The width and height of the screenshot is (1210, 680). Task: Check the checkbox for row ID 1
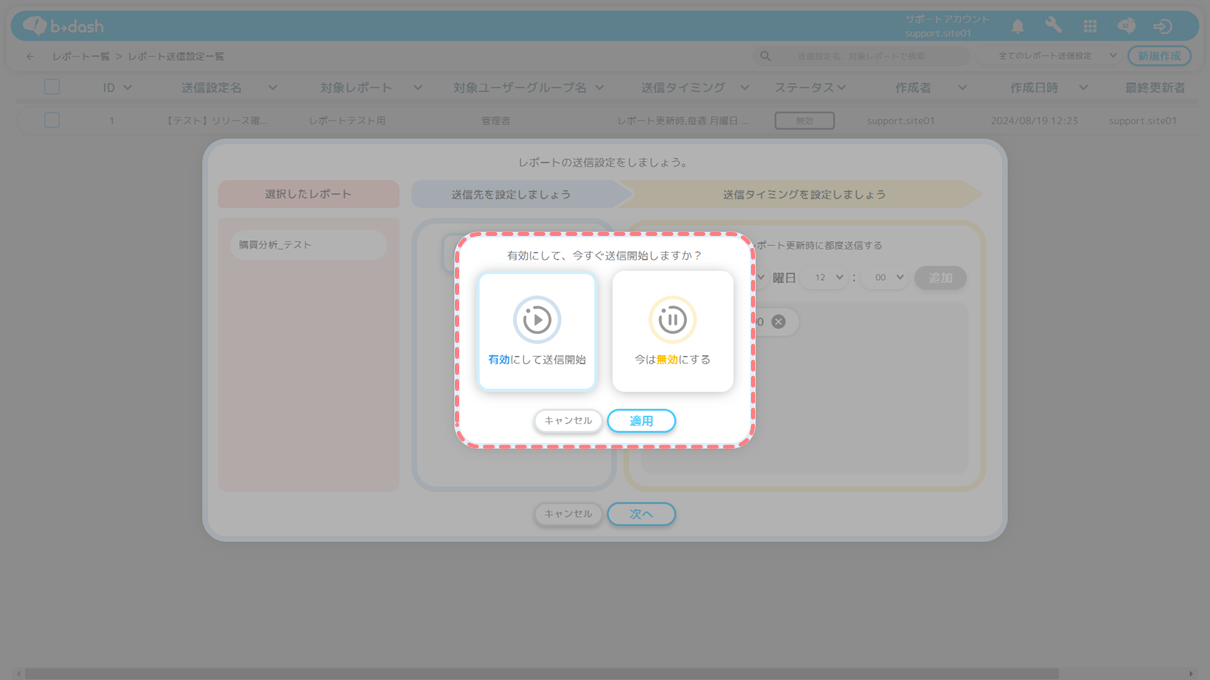click(x=52, y=120)
